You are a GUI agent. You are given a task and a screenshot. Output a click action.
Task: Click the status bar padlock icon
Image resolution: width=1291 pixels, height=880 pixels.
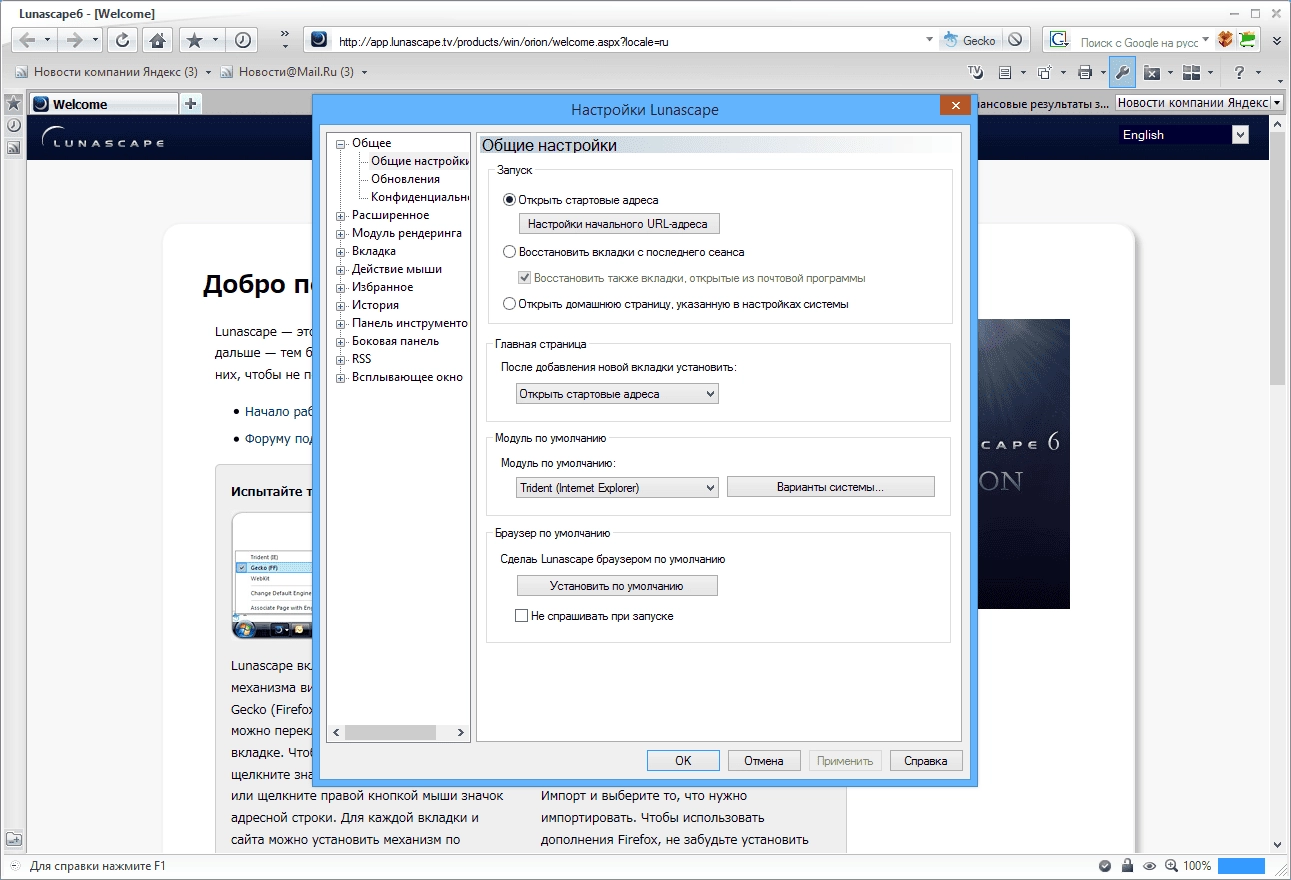[1127, 866]
